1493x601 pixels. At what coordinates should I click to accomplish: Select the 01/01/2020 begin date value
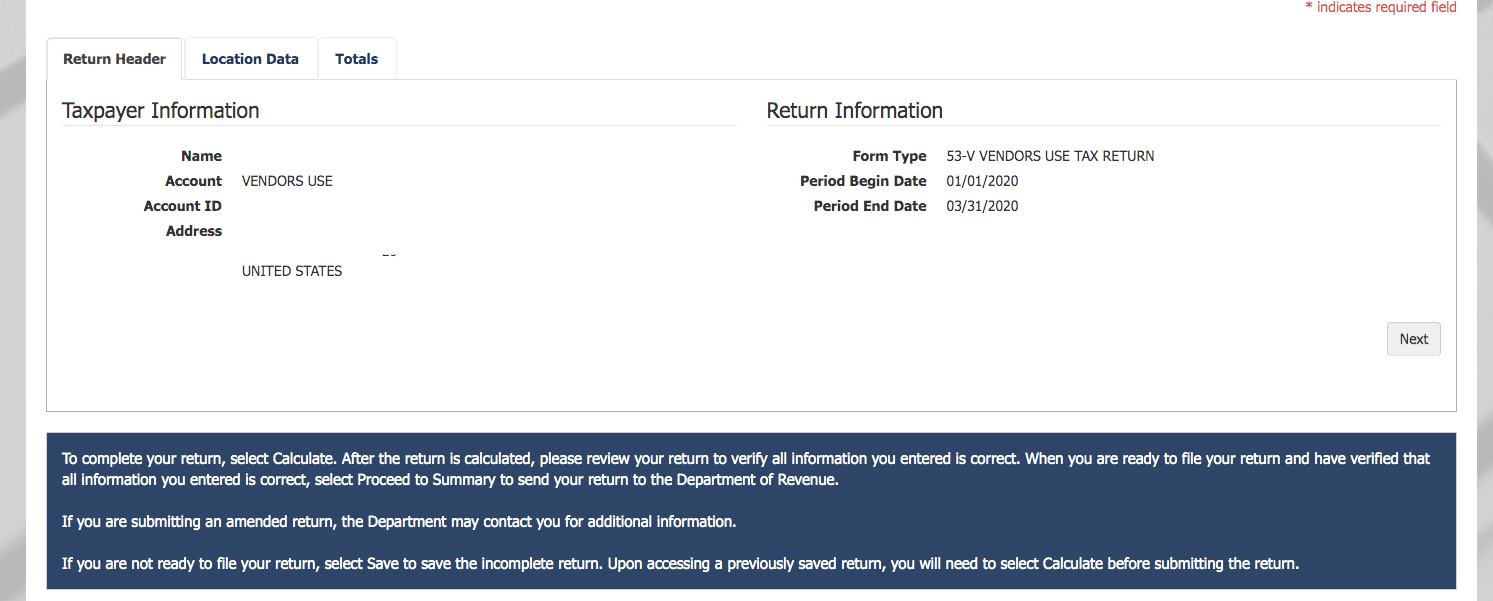(982, 181)
